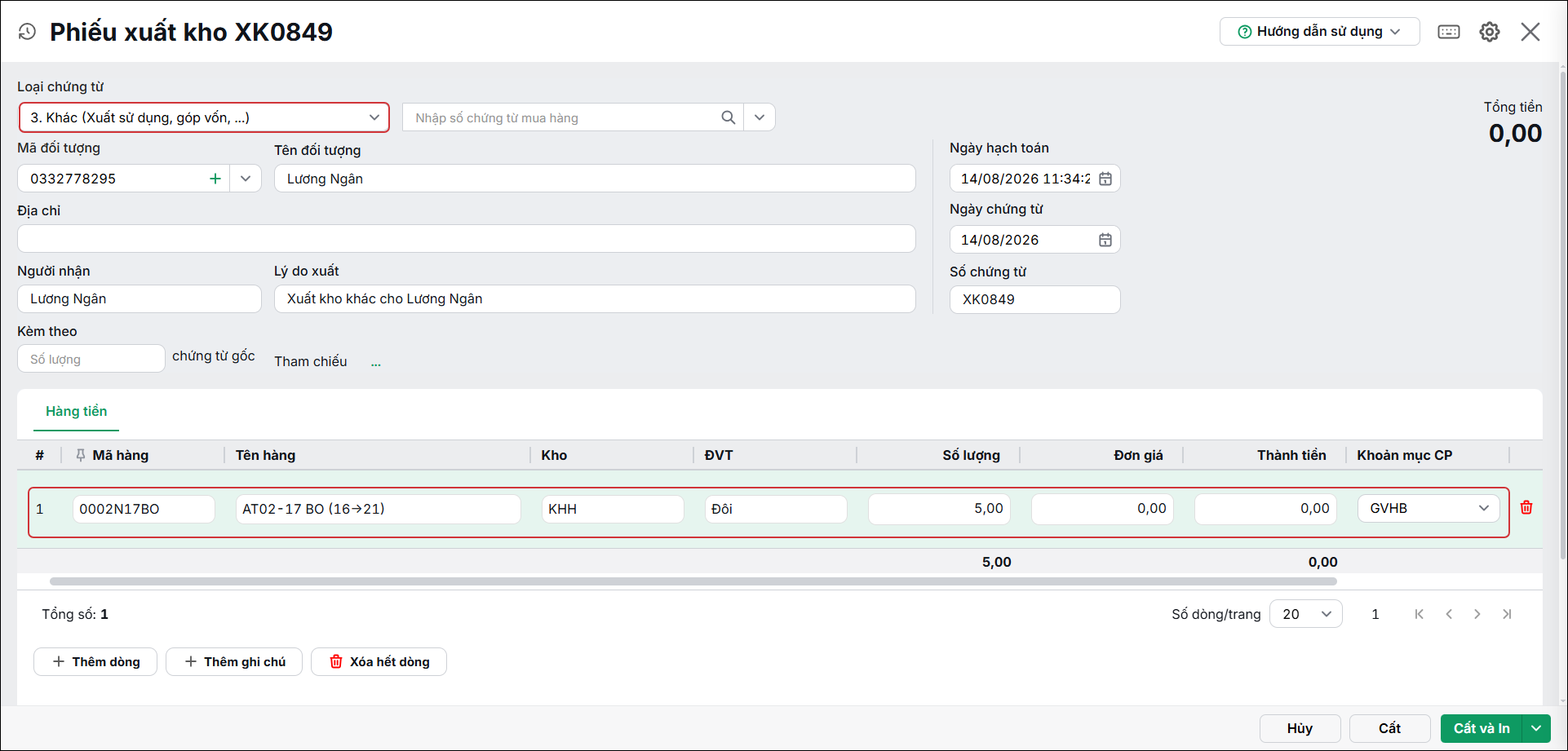
Task: Click the Tổng tiền value 0,00
Action: (x=1515, y=133)
